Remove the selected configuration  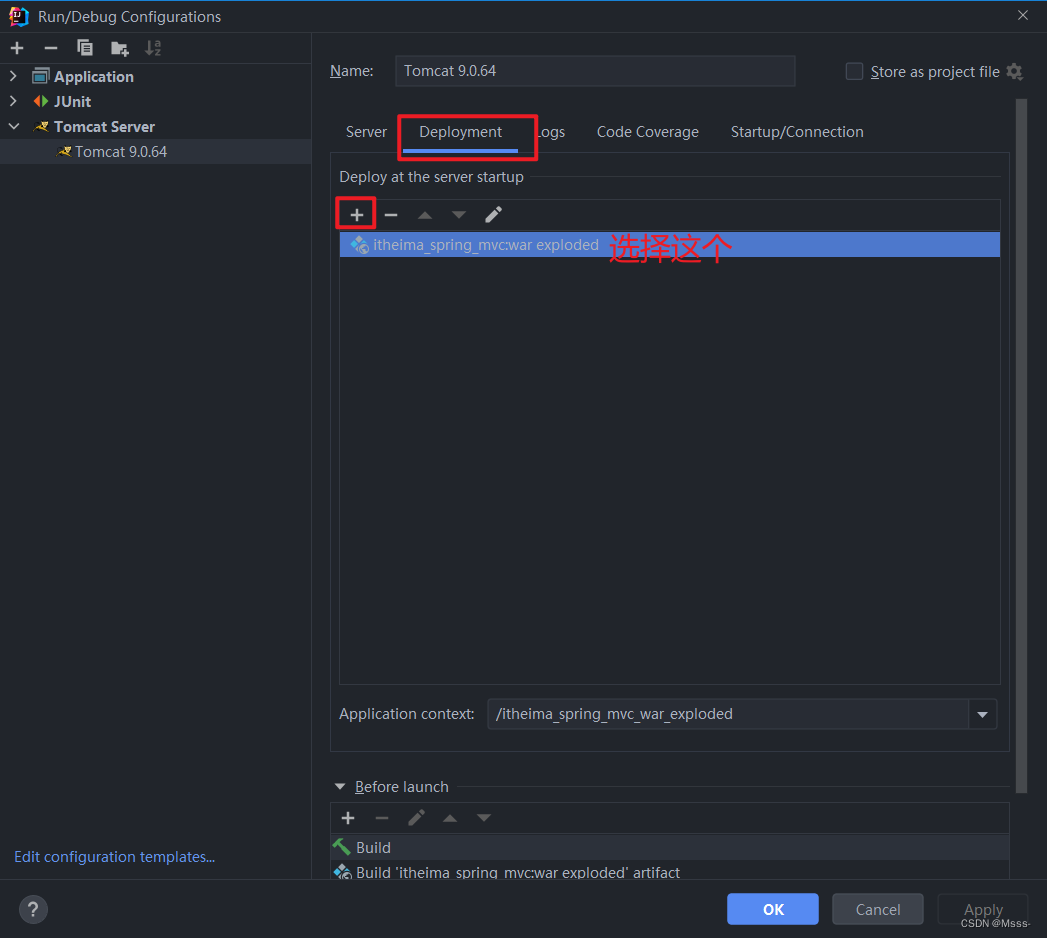[x=50, y=47]
